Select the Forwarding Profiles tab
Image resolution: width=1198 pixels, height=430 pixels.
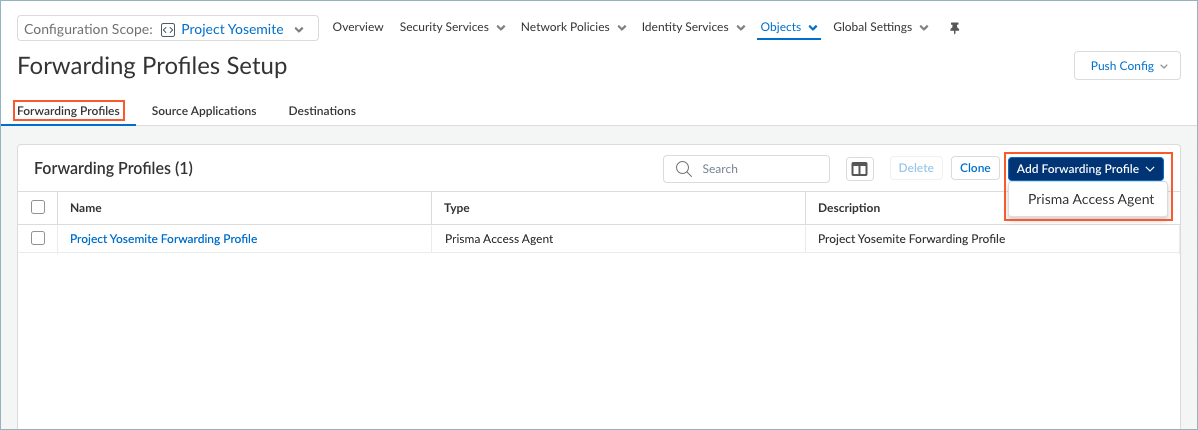(x=69, y=111)
